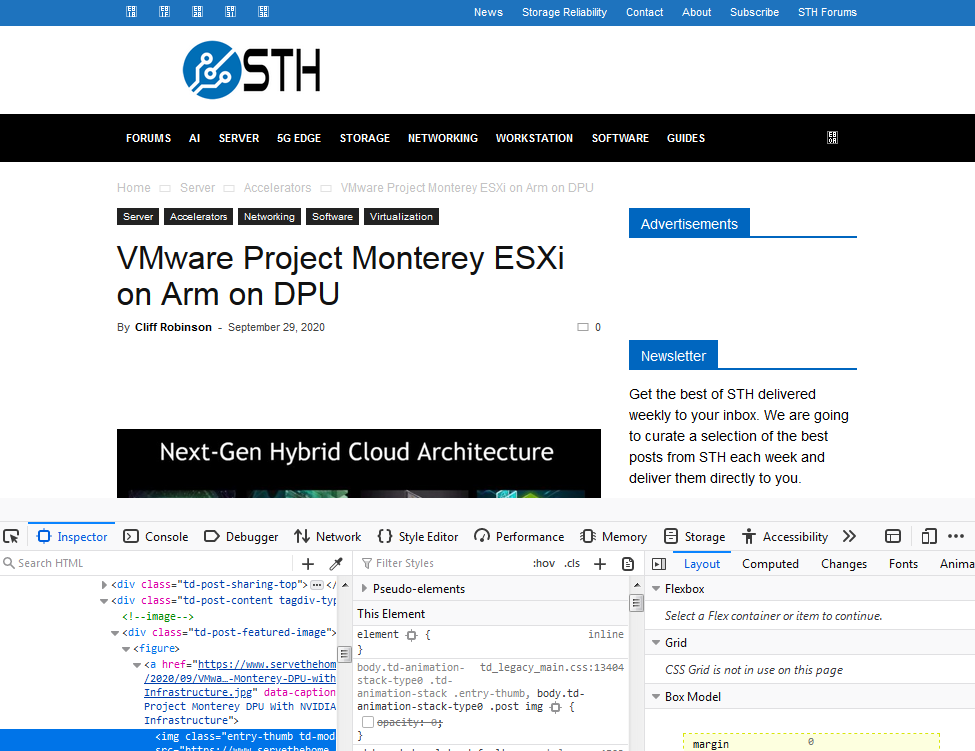This screenshot has height=751, width=975.
Task: Open the FORUMS navigation menu item
Action: pyautogui.click(x=149, y=138)
